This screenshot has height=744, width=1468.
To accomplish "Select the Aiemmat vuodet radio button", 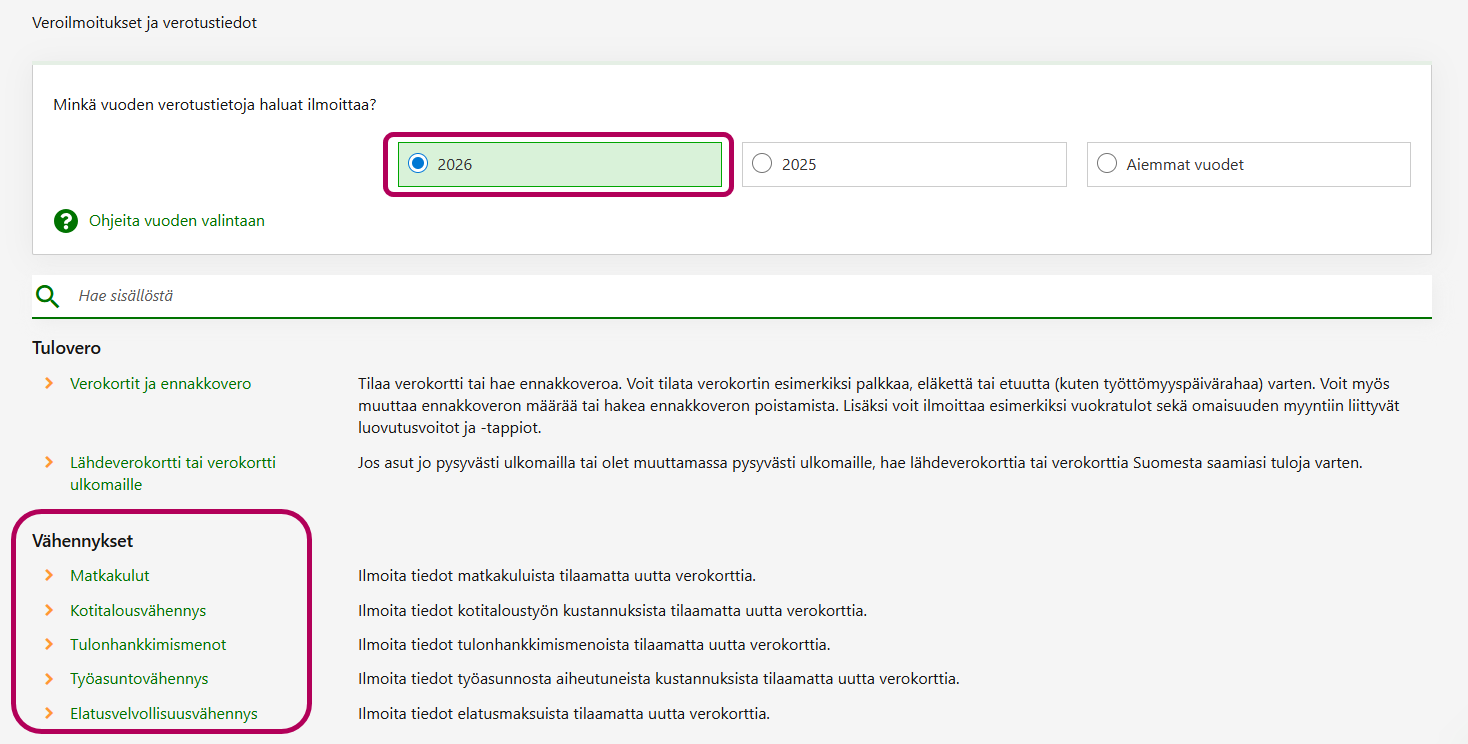I will 1107,164.
